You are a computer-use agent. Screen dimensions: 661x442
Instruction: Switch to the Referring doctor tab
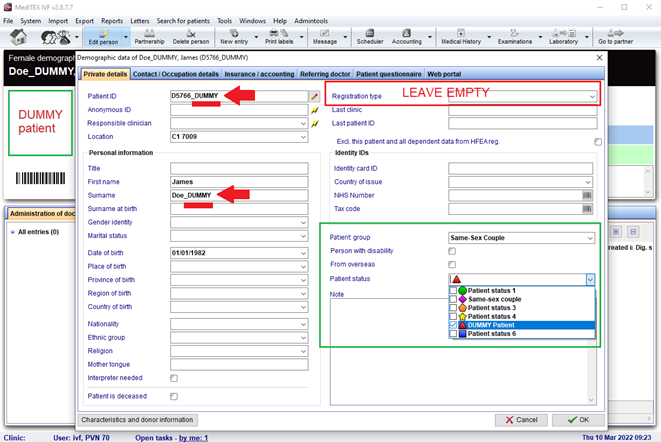(325, 74)
